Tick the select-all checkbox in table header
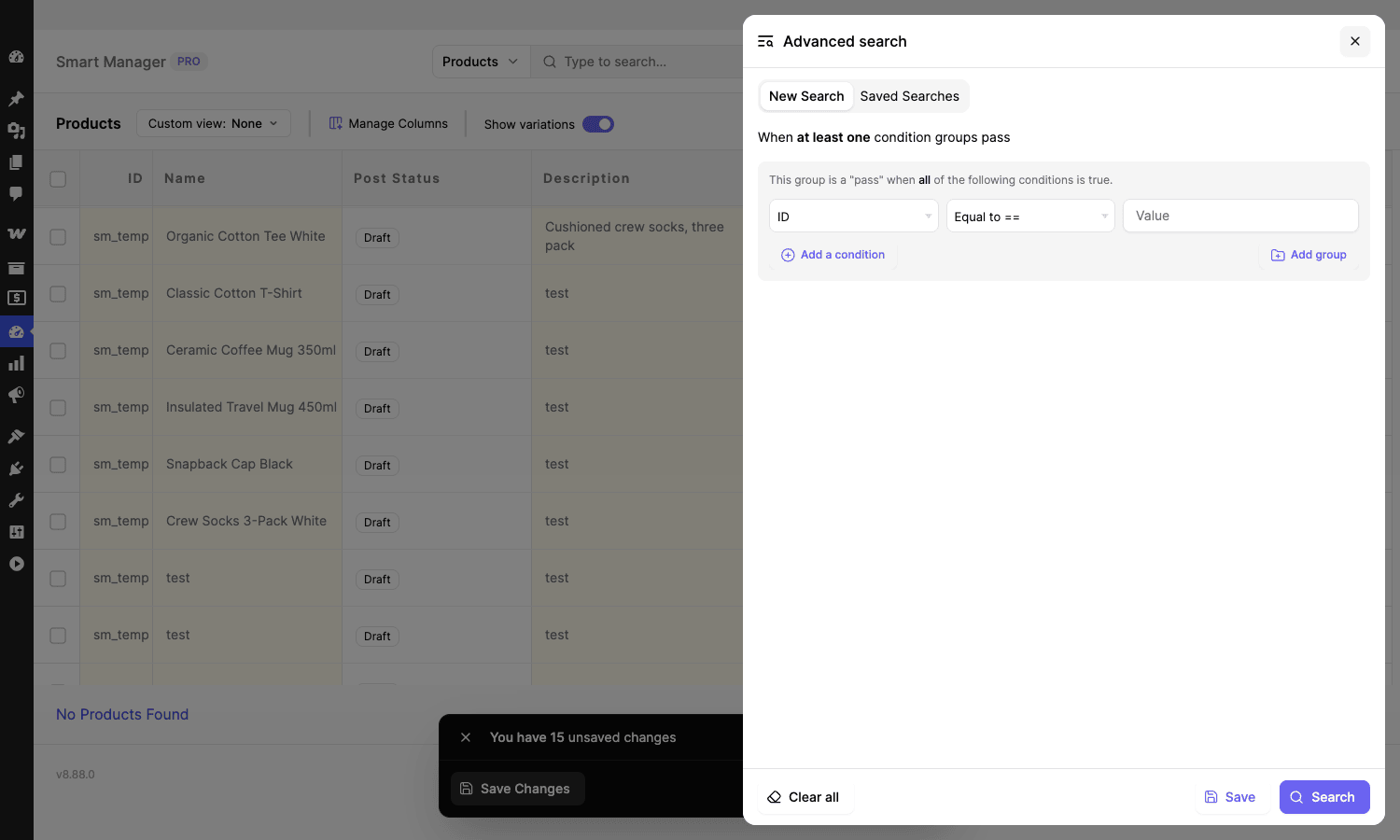The width and height of the screenshot is (1400, 840). 58,179
